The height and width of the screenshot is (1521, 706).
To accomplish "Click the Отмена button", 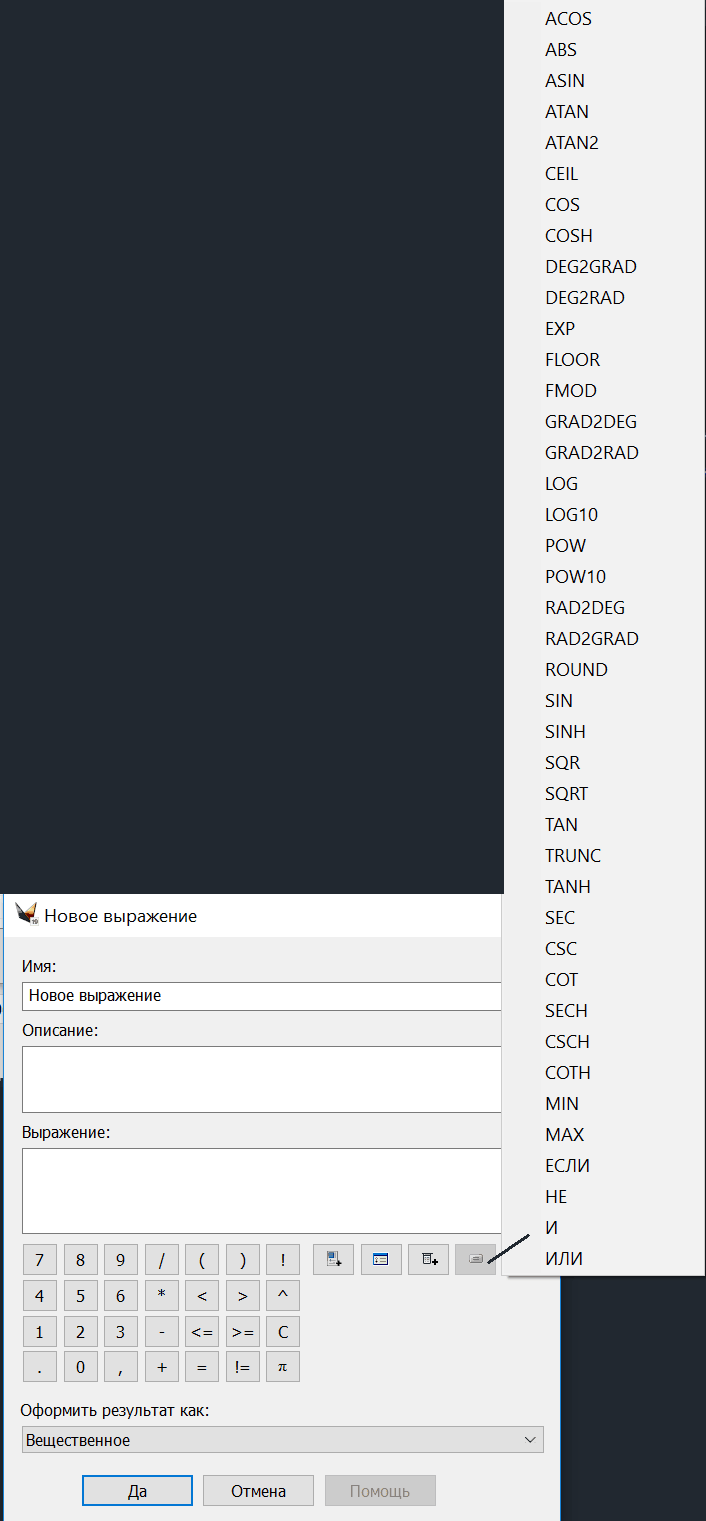I will tap(258, 1491).
